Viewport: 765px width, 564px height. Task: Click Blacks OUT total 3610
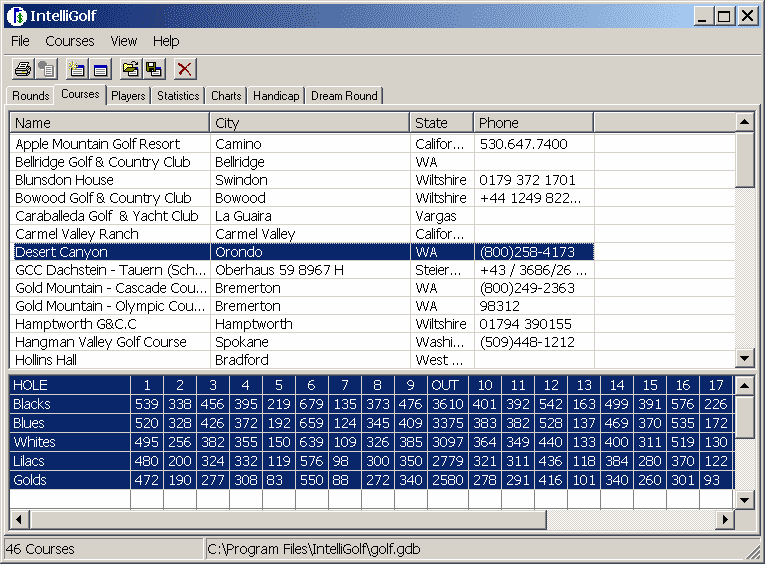point(448,404)
